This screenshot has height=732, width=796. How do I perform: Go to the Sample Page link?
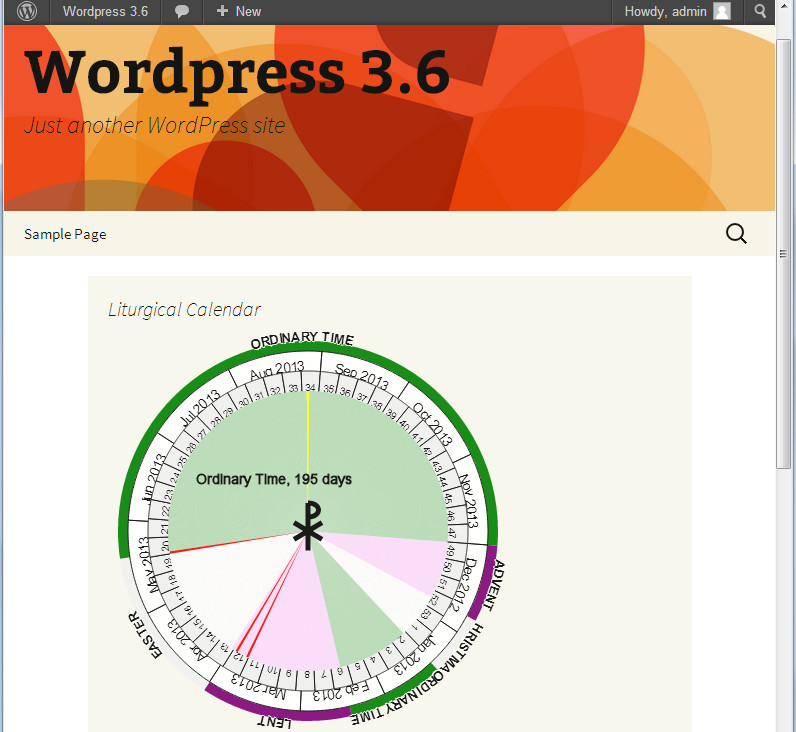(65, 234)
